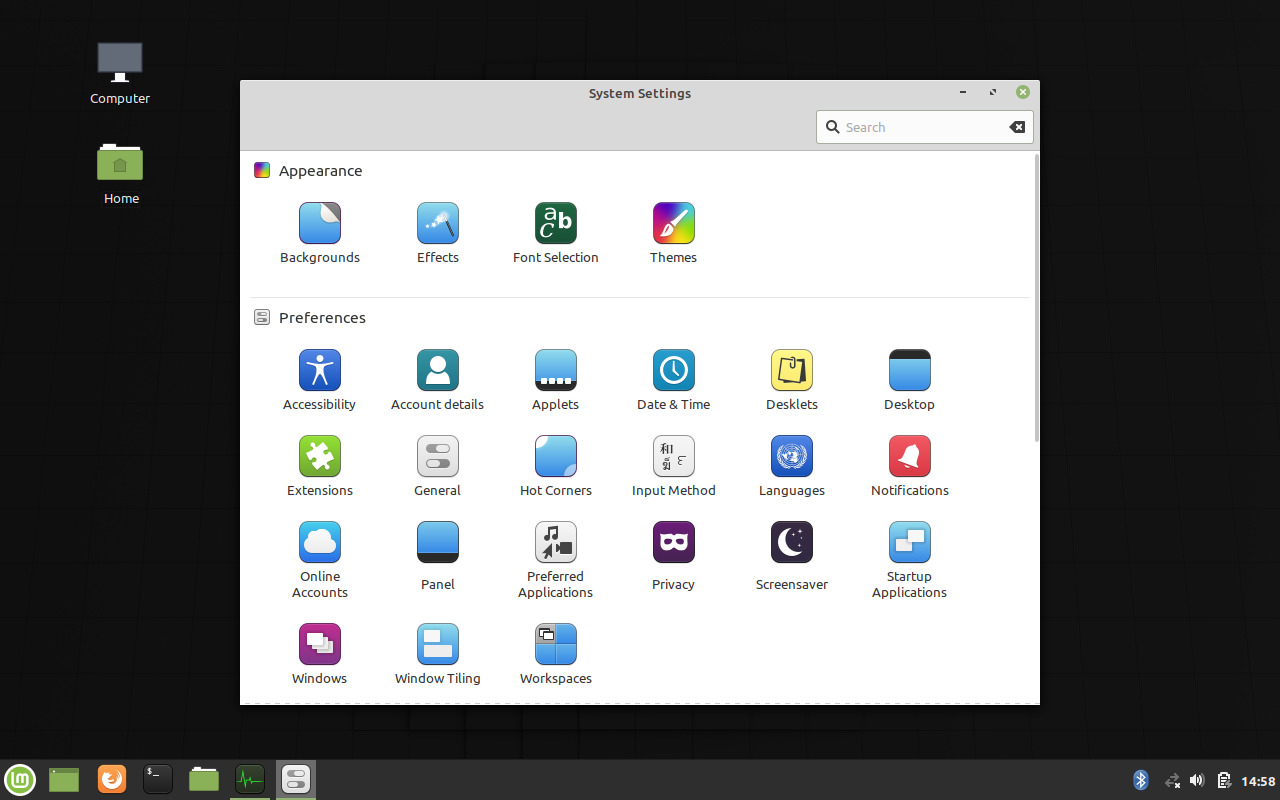Screen dimensions: 1280x800
Task: Open the Backgrounds settings
Action: (320, 233)
